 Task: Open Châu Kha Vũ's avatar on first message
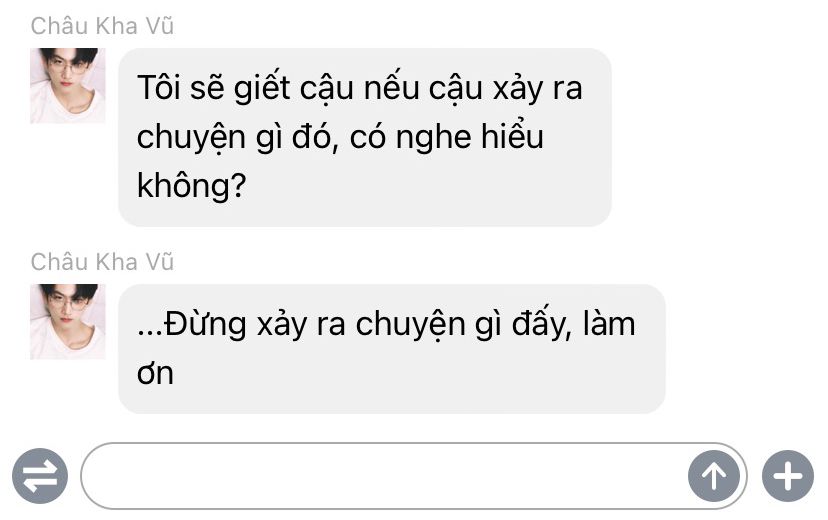[68, 86]
